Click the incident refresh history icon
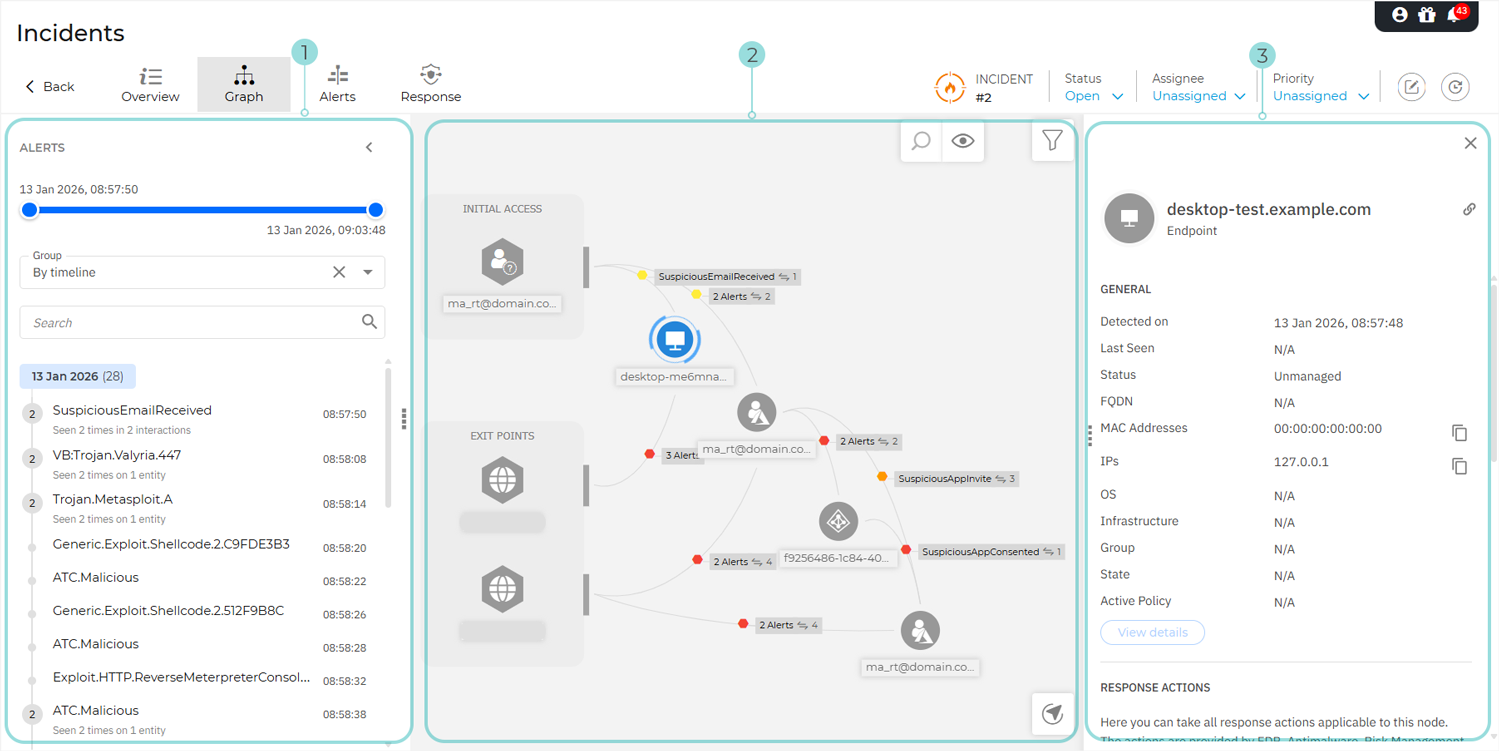Screen dimensions: 1499x751 pos(1455,87)
